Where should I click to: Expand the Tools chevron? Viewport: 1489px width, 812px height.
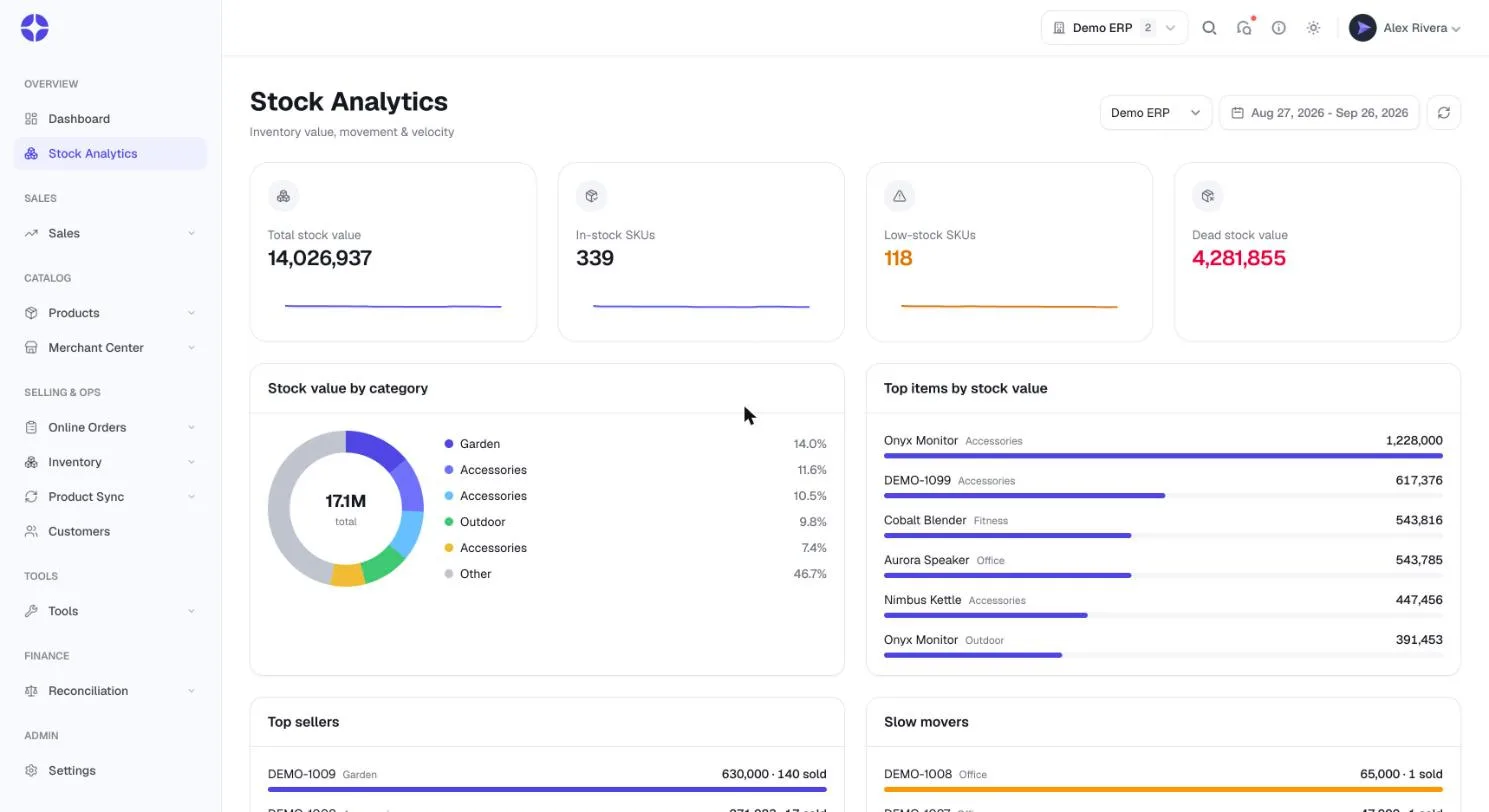[x=191, y=611]
